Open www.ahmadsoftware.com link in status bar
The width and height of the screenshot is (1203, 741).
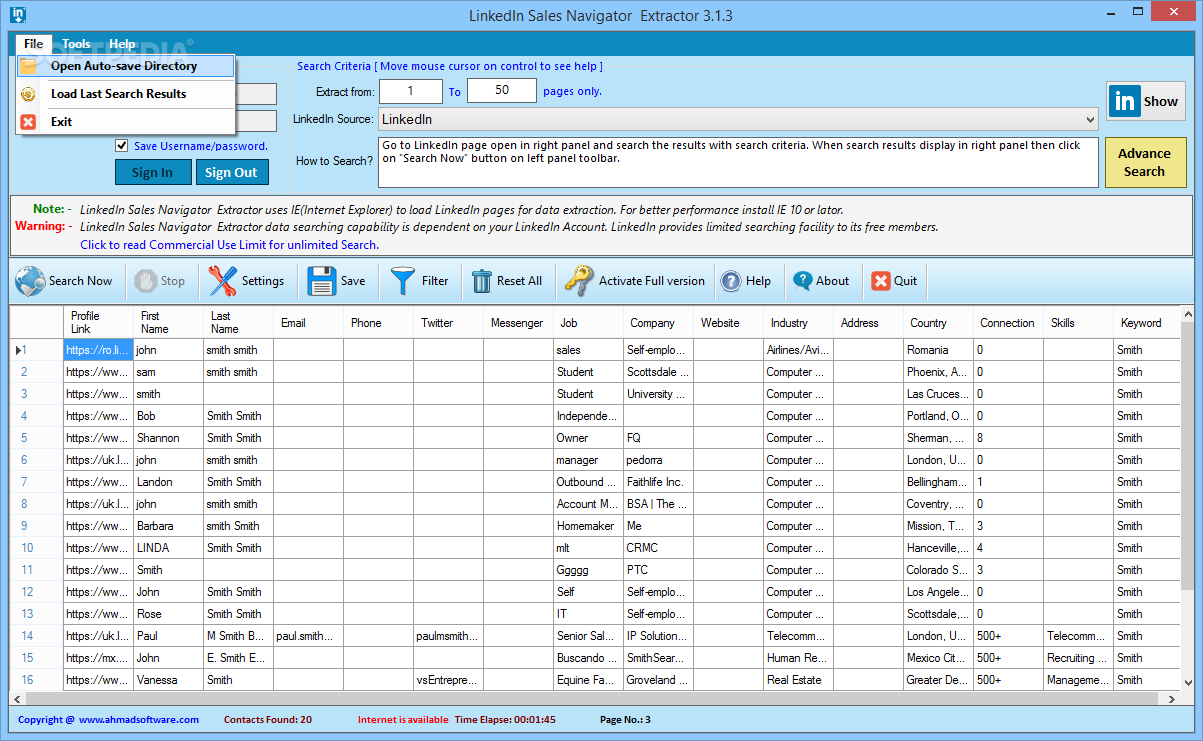coord(139,720)
